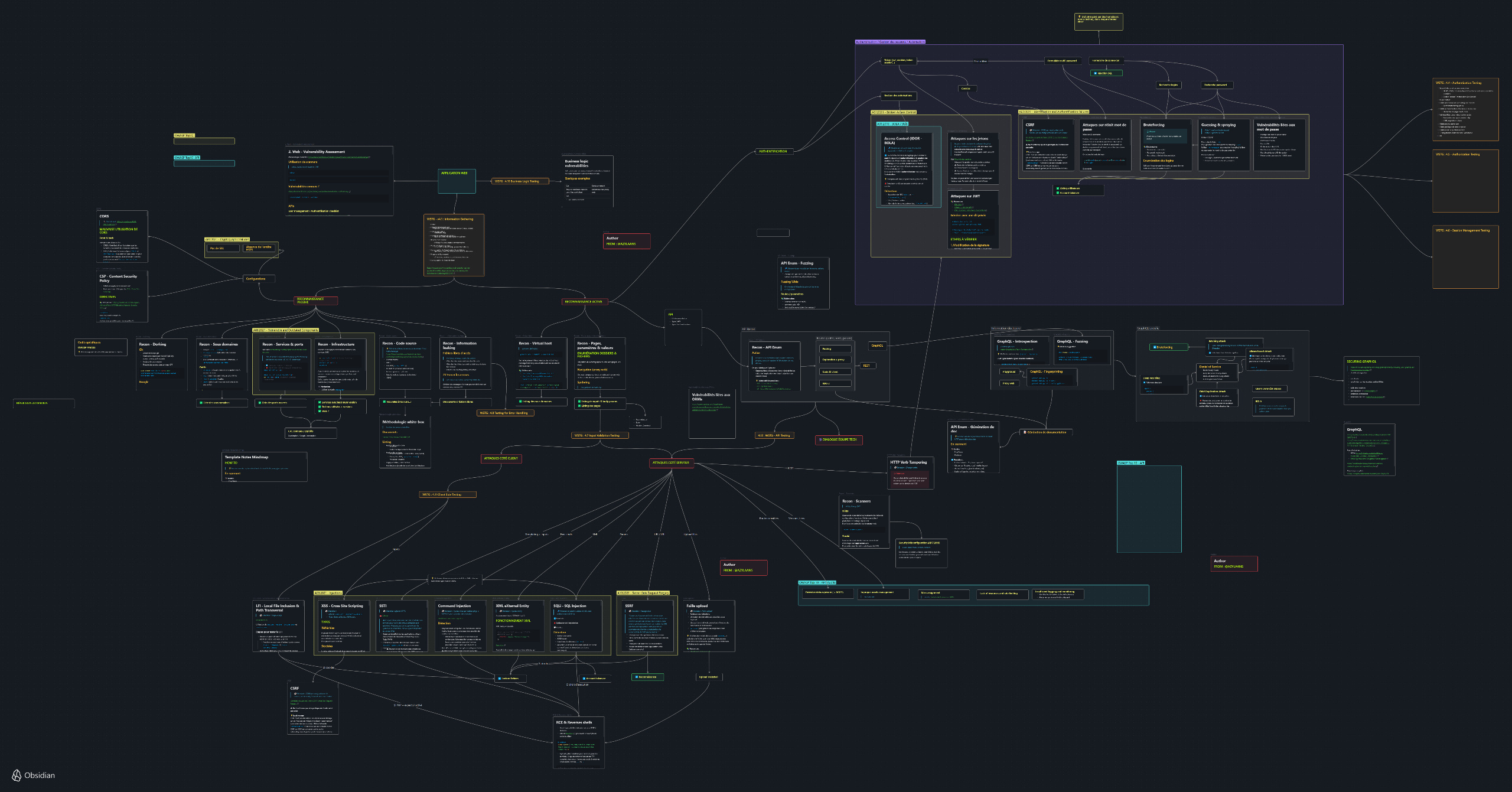1512x792 pixels.
Task: Click the Author node below Business logic vulnerabilities
Action: point(626,241)
